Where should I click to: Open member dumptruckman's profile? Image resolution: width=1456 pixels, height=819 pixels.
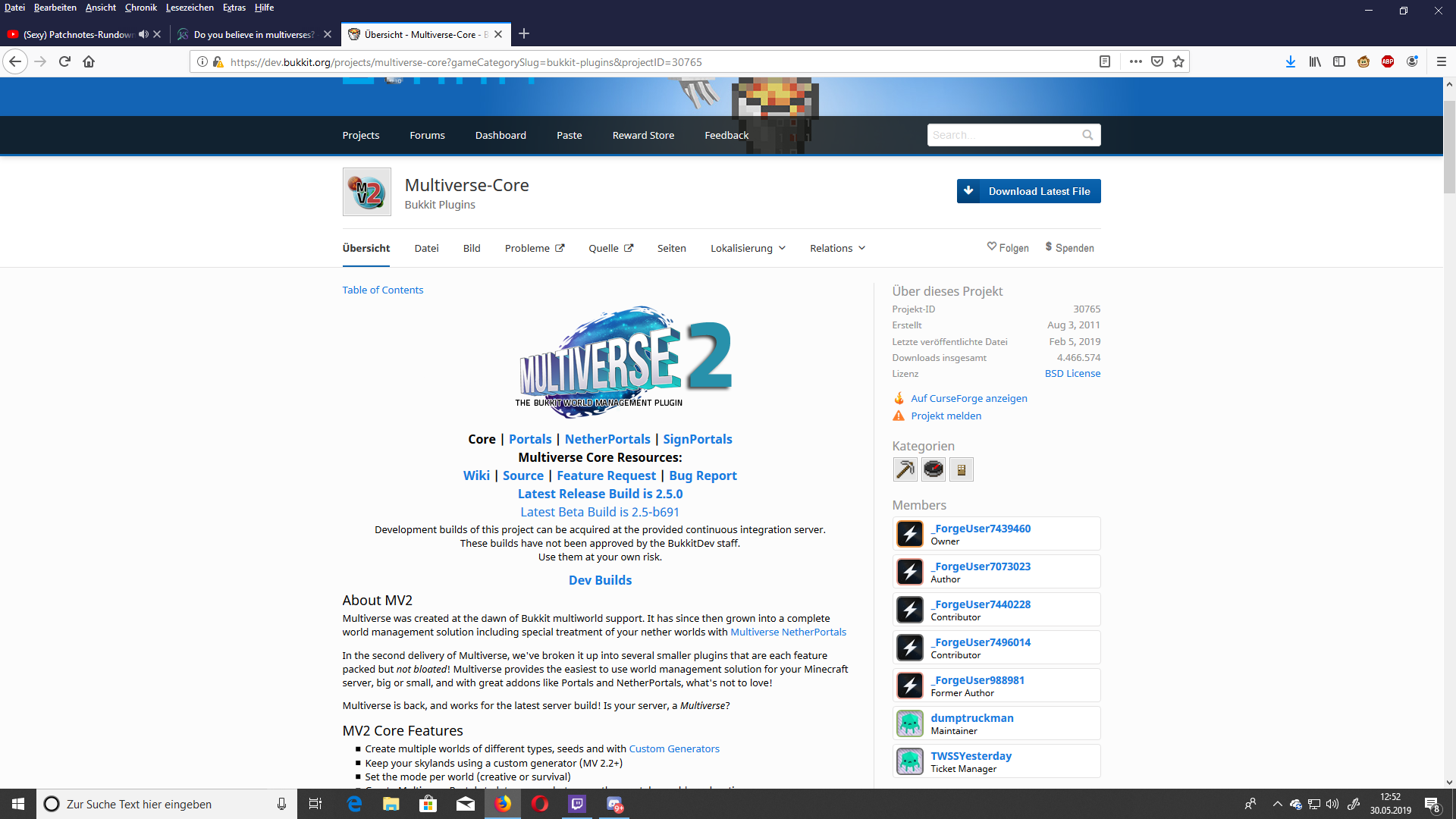point(972,718)
